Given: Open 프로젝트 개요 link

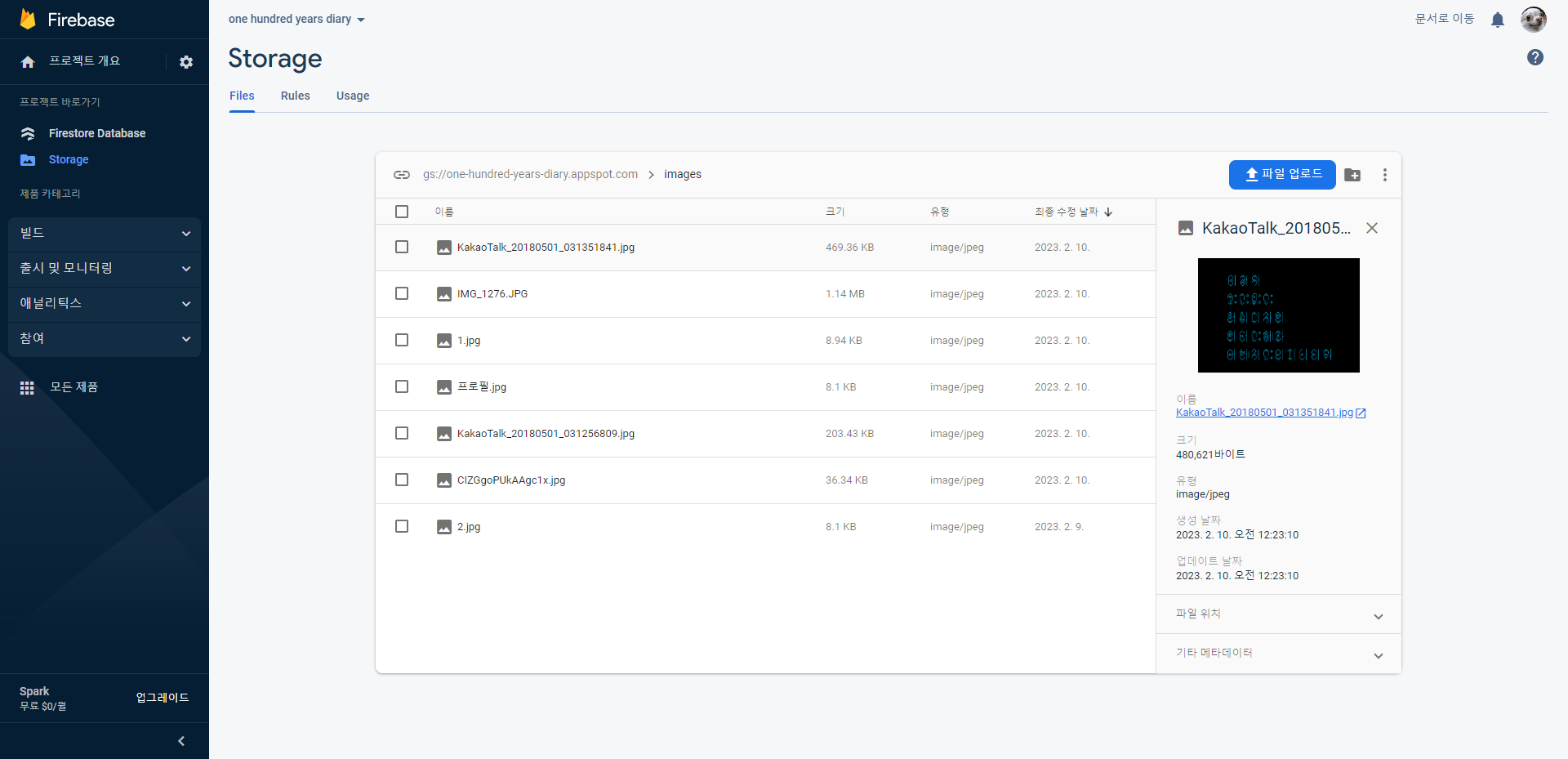Looking at the screenshot, I should (84, 61).
